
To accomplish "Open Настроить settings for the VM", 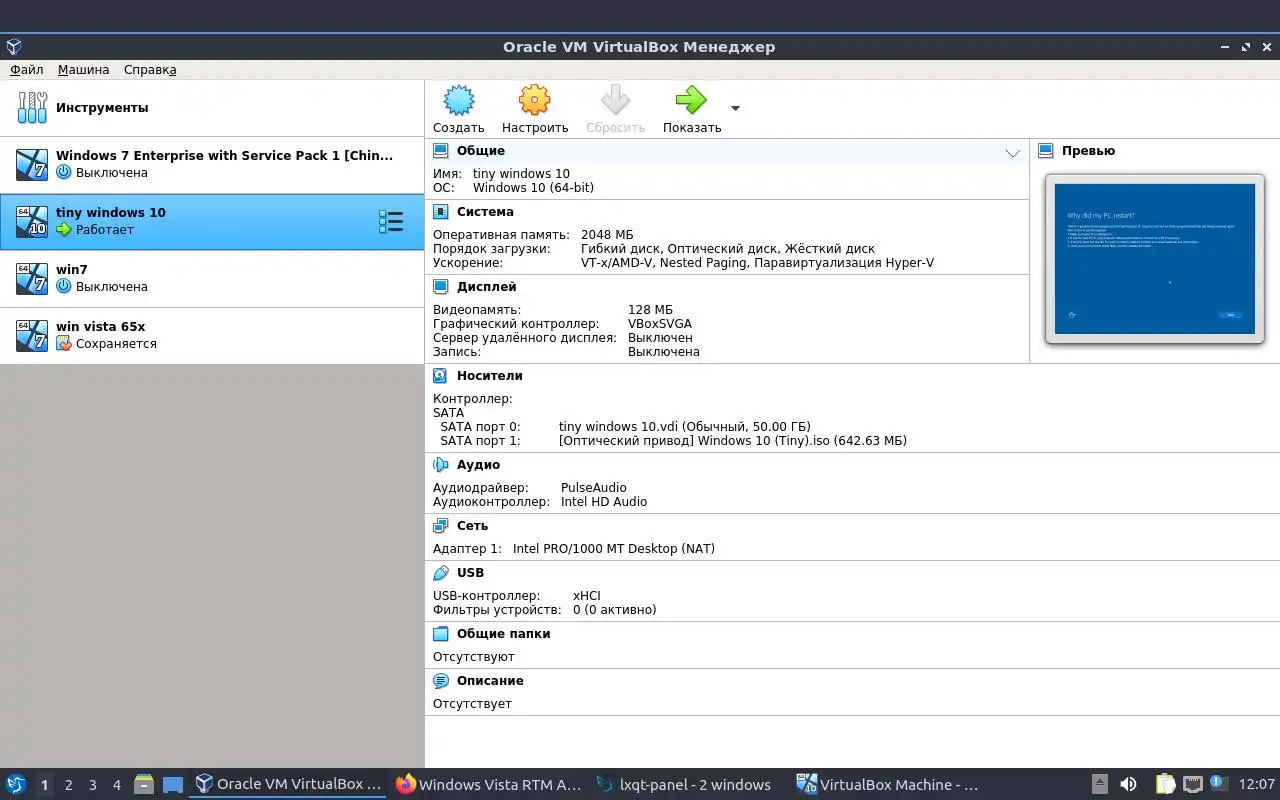I will click(535, 109).
